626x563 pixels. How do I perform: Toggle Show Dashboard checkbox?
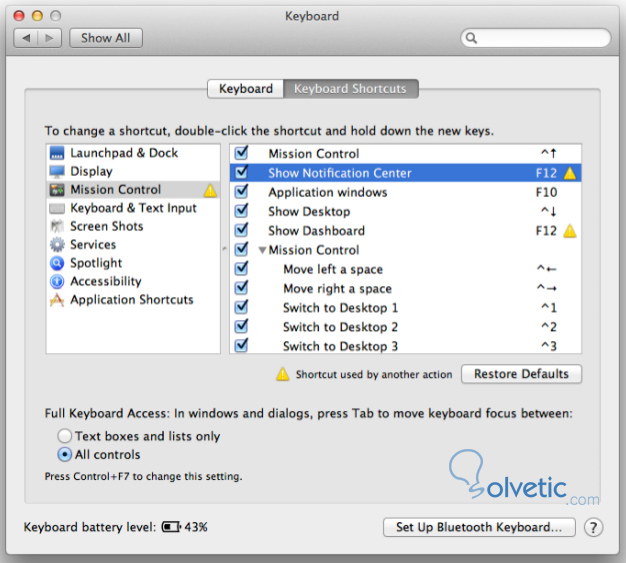coord(241,230)
